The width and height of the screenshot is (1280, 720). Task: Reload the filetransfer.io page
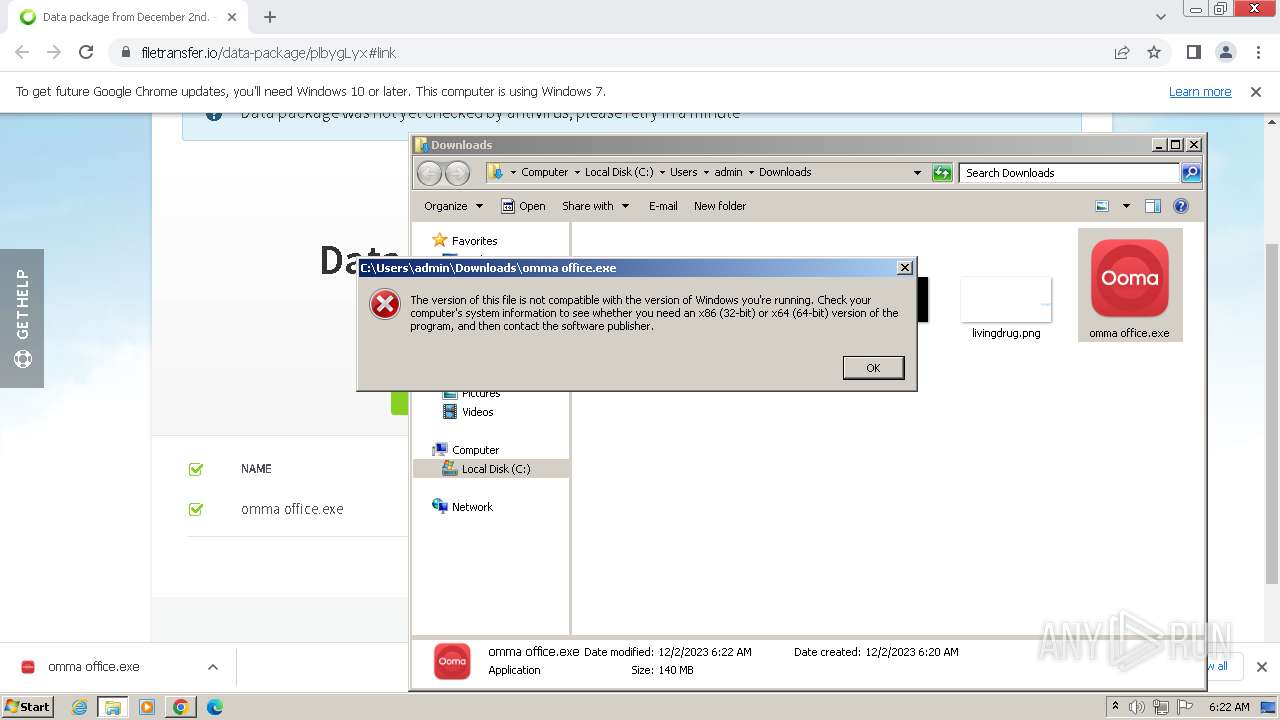[x=86, y=52]
